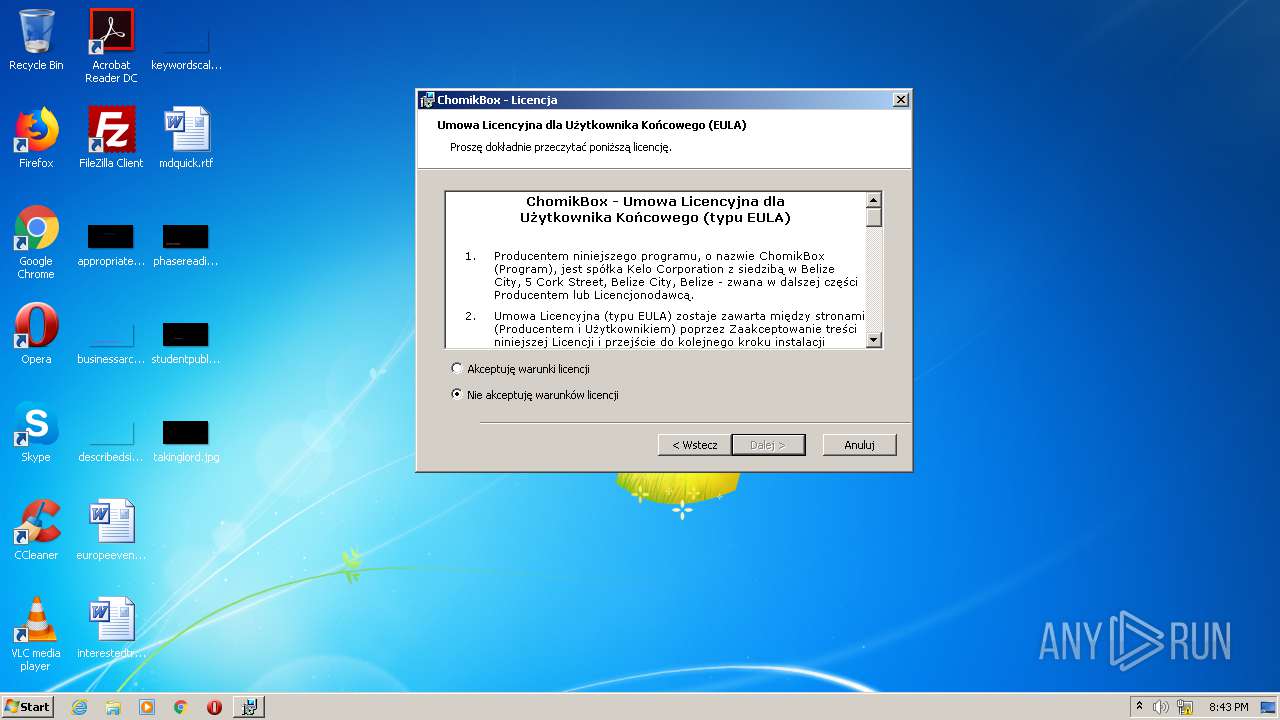The image size is (1280, 720).
Task: Open Opera from the taskbar
Action: tap(214, 707)
